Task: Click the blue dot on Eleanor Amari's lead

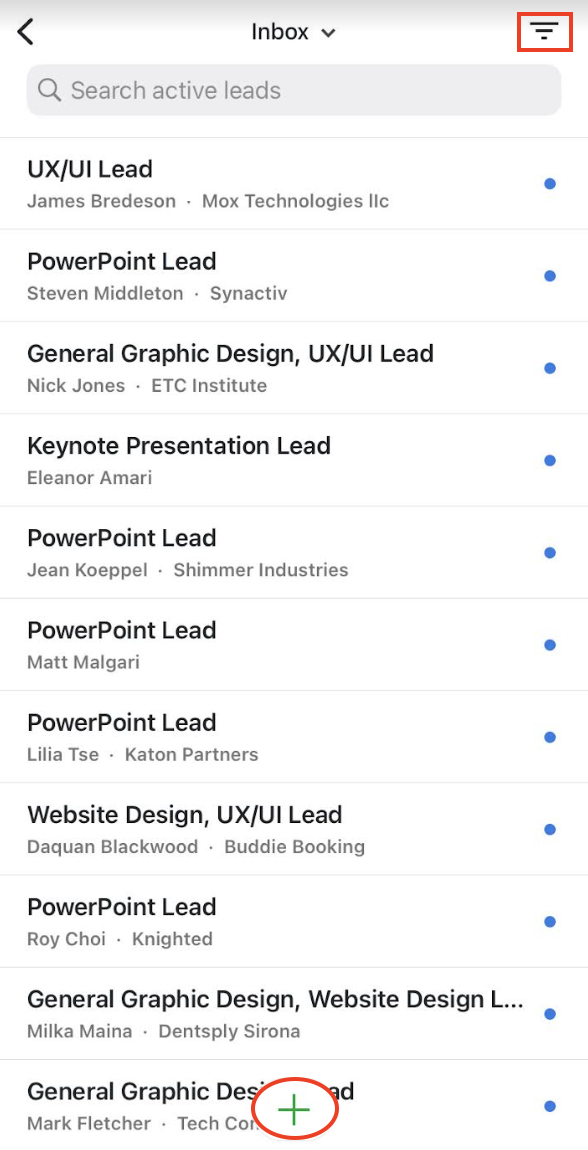Action: (x=550, y=460)
